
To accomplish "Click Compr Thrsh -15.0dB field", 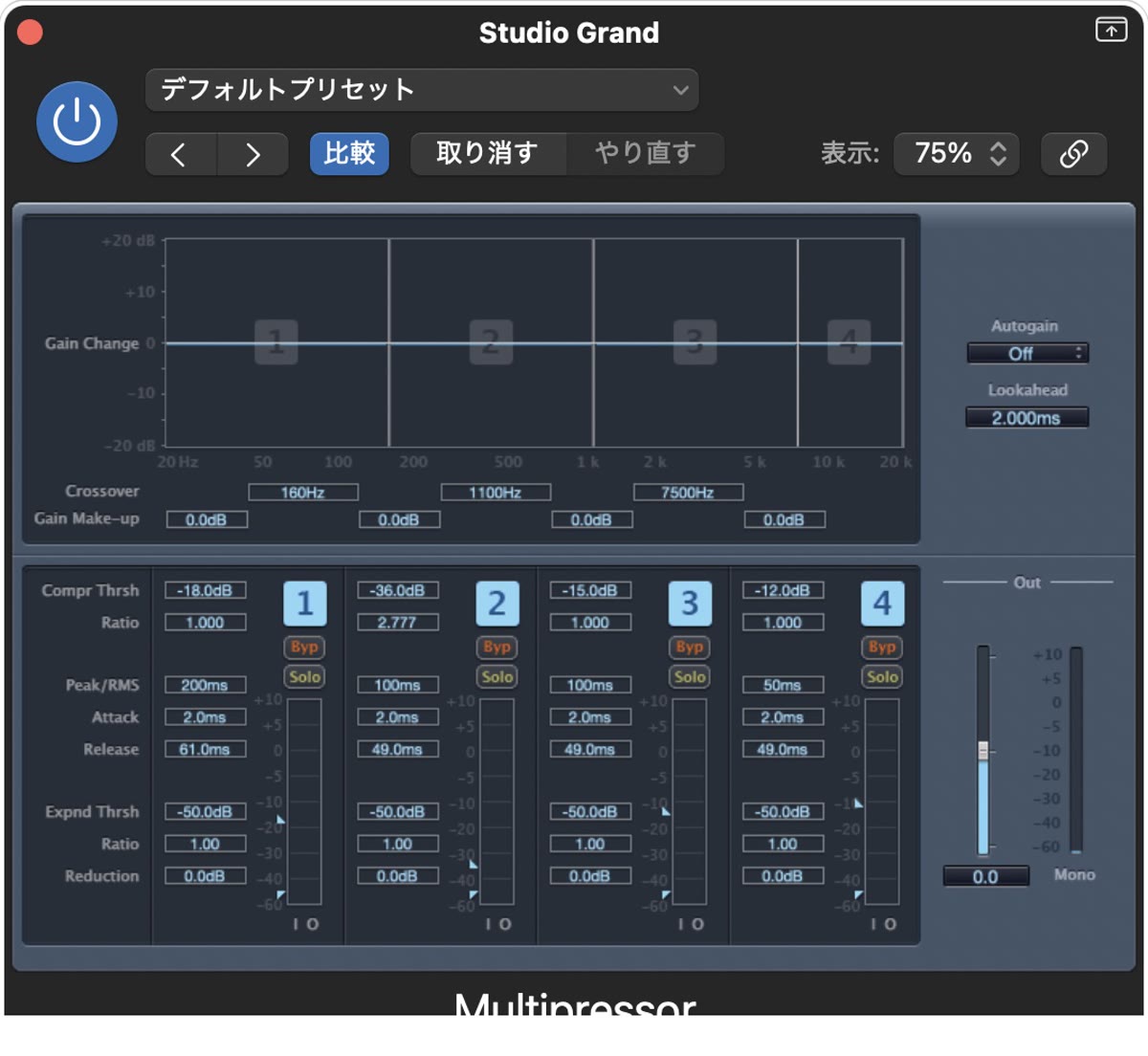I will (590, 590).
